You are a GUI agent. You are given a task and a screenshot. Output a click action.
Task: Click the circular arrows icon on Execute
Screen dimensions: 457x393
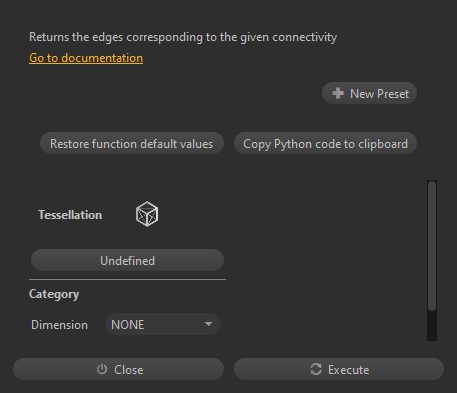click(316, 369)
